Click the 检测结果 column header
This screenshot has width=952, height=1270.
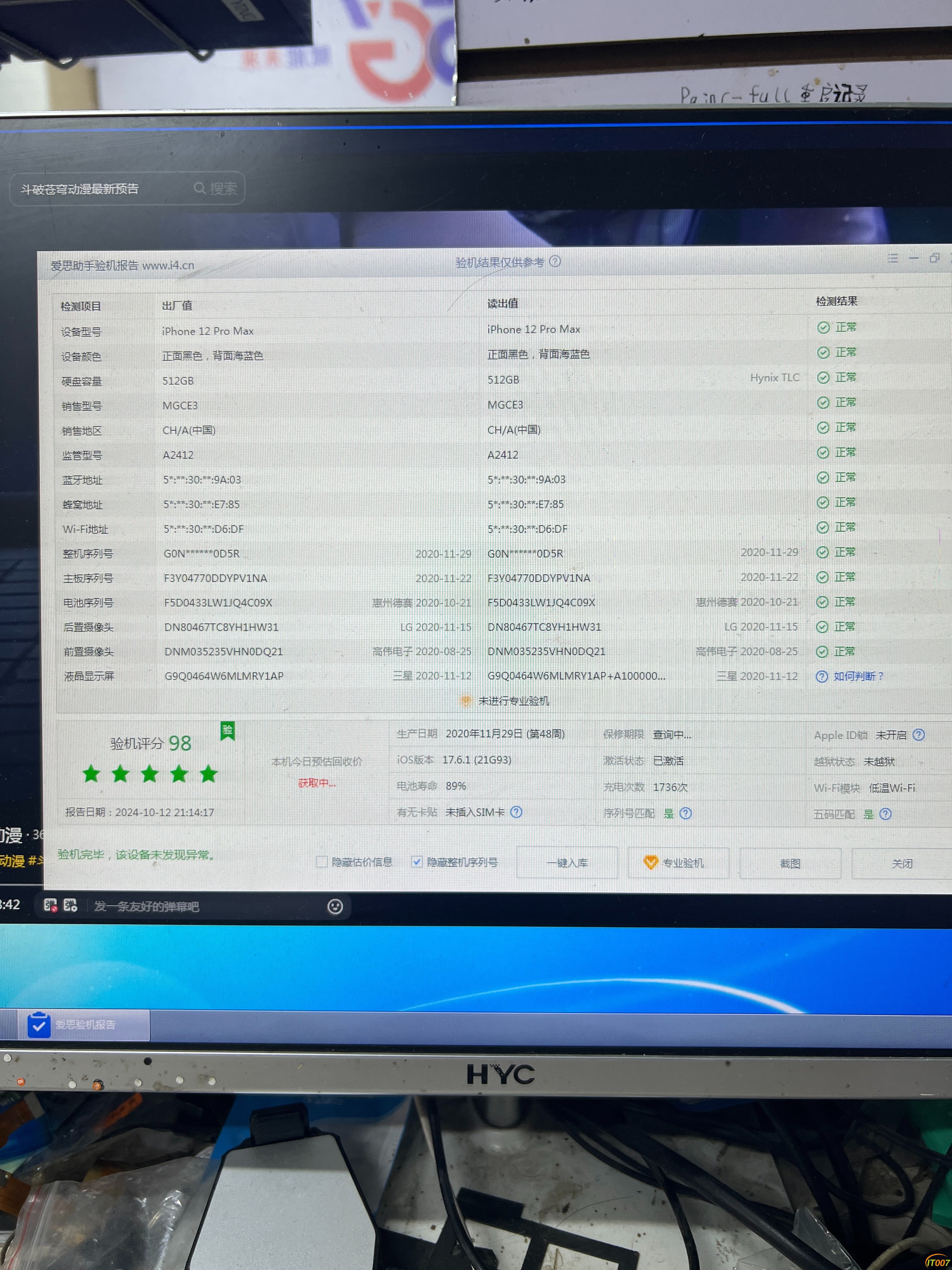pyautogui.click(x=837, y=301)
